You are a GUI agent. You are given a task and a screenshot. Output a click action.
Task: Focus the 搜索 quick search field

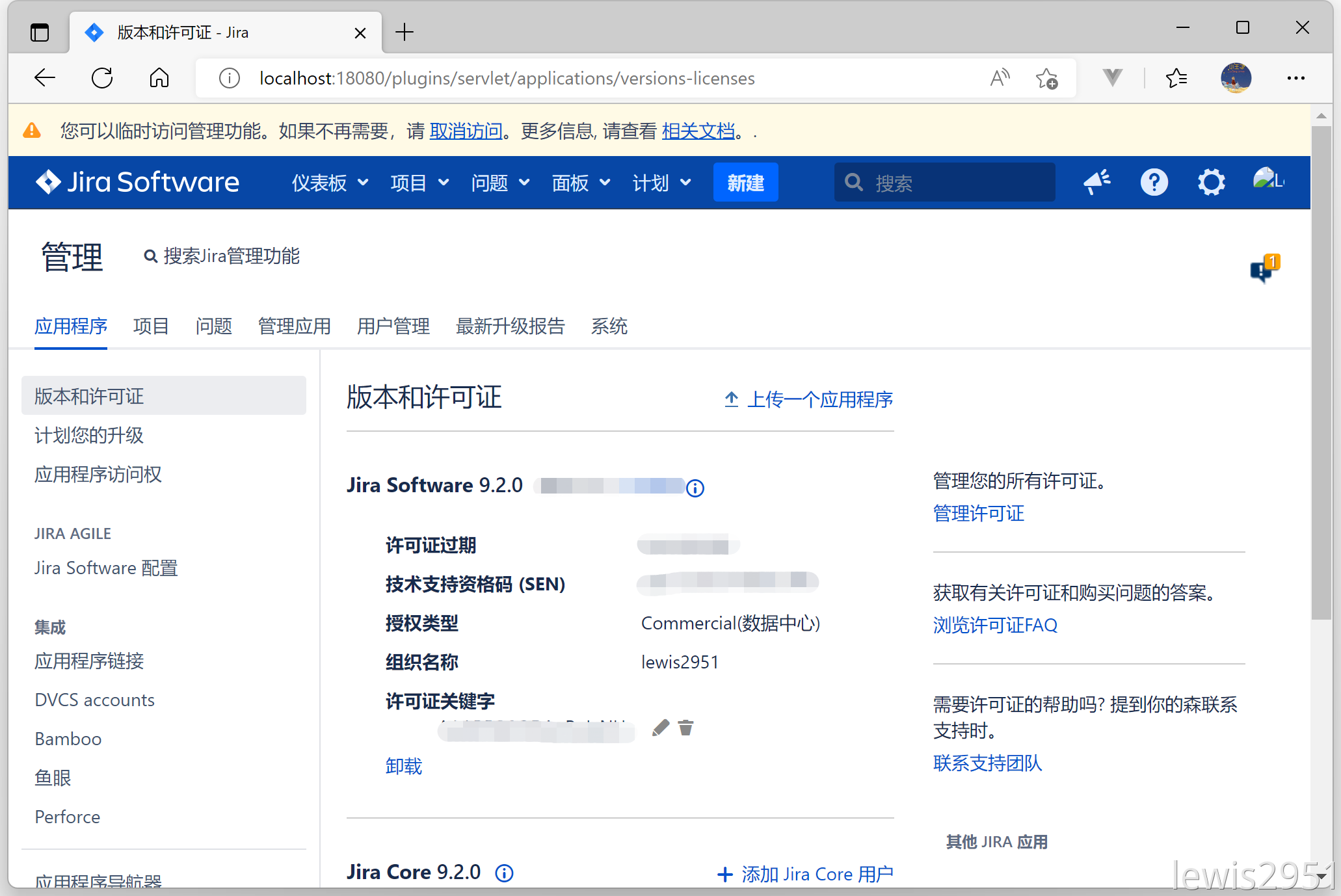point(944,183)
